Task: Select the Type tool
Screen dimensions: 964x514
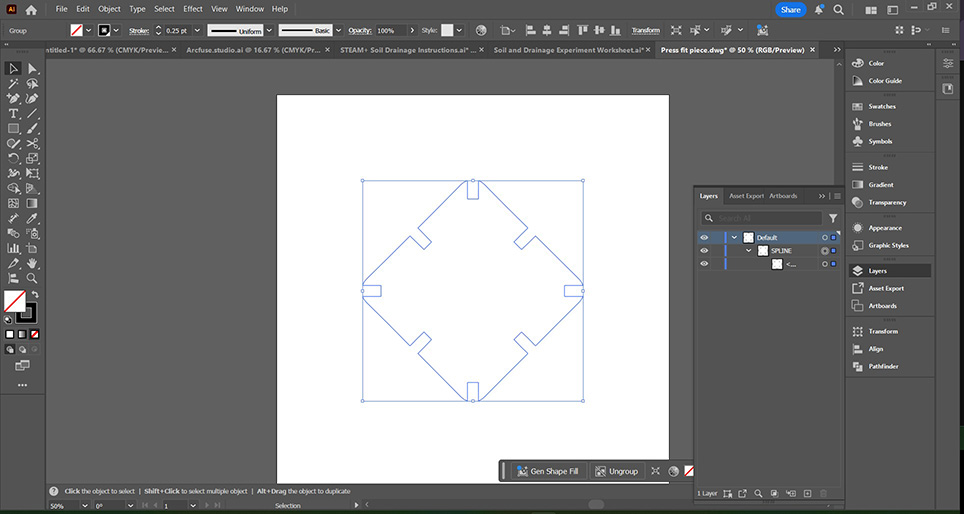Action: pyautogui.click(x=14, y=114)
